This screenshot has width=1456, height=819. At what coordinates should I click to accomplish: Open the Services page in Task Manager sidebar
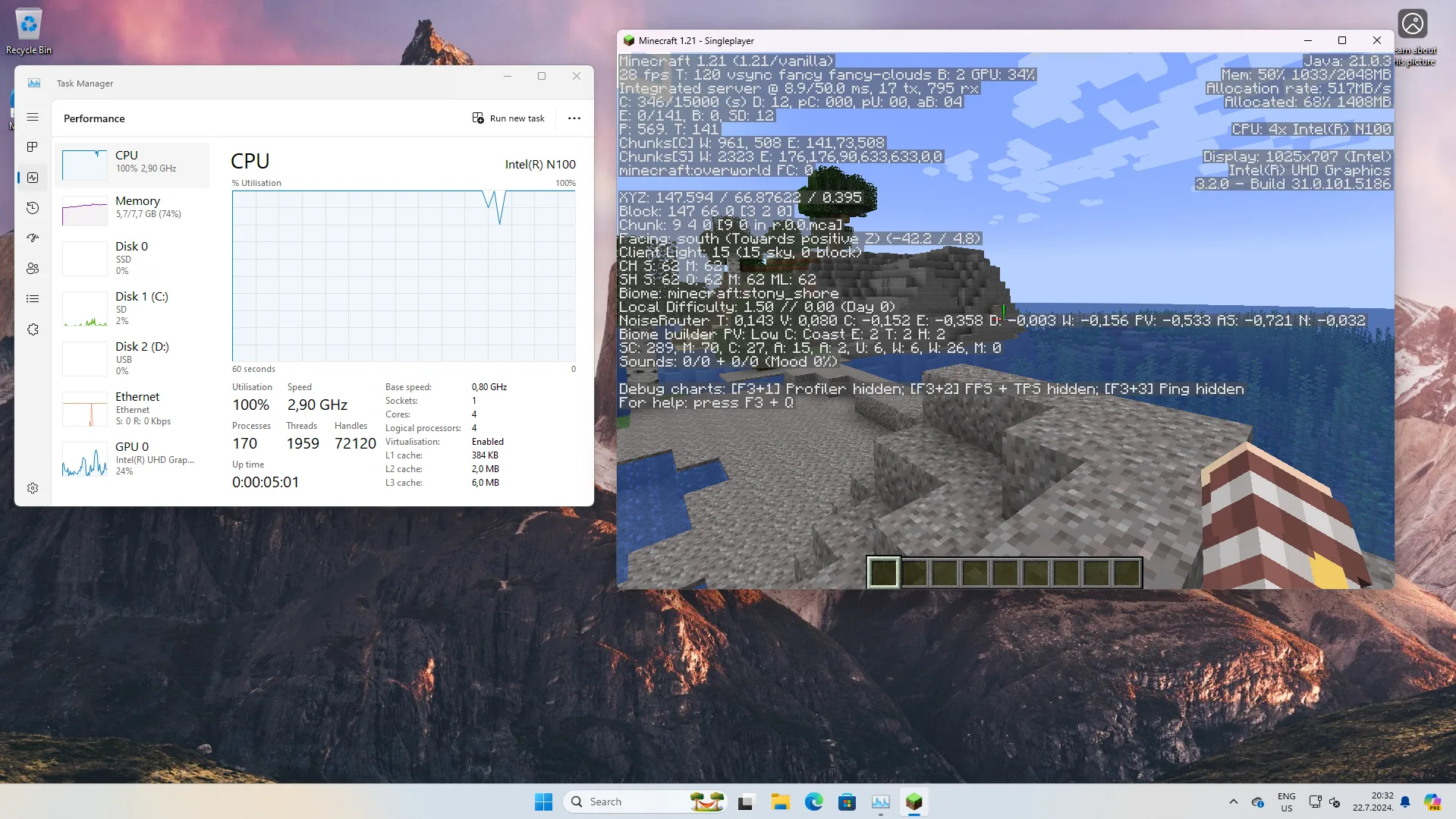tap(33, 329)
